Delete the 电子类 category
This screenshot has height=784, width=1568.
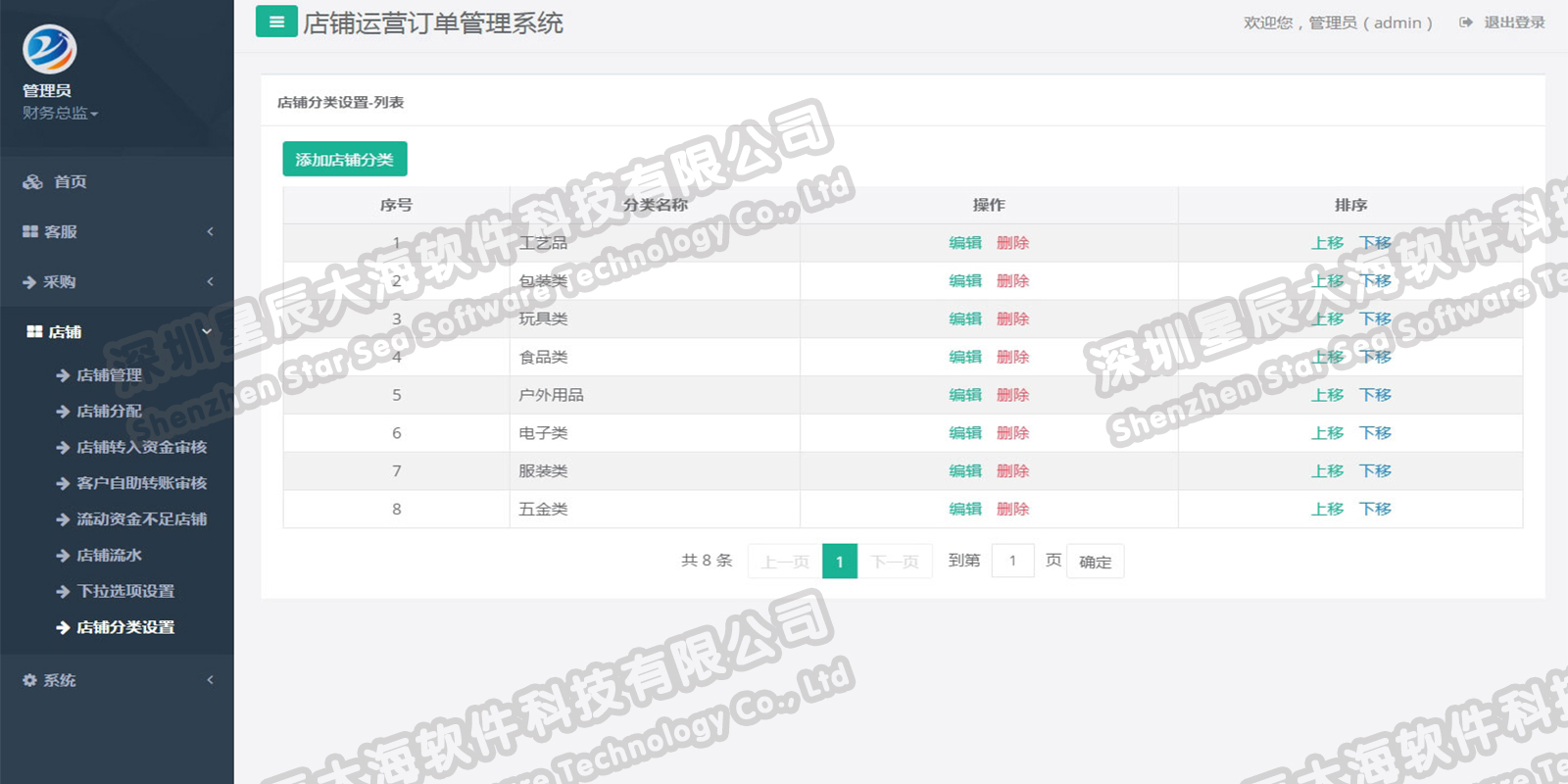pos(1012,433)
